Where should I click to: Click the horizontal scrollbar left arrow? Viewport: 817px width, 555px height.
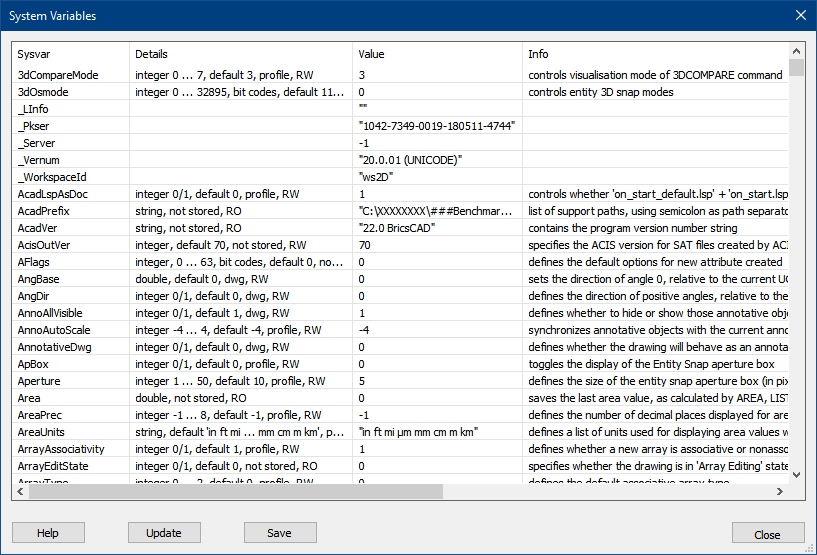click(x=21, y=492)
